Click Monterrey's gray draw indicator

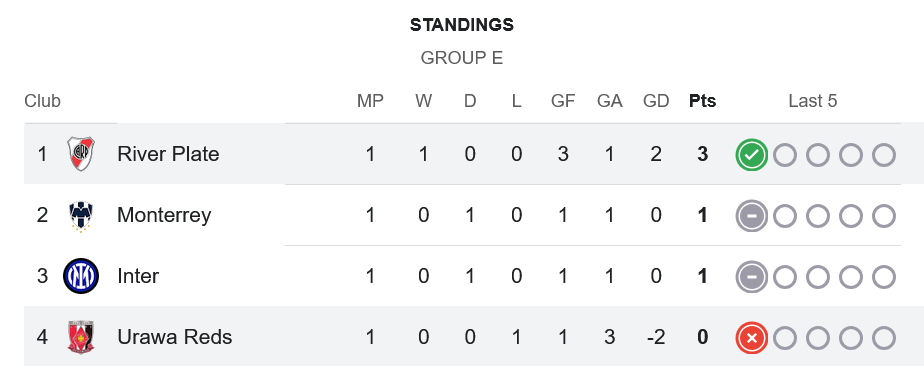pos(751,216)
